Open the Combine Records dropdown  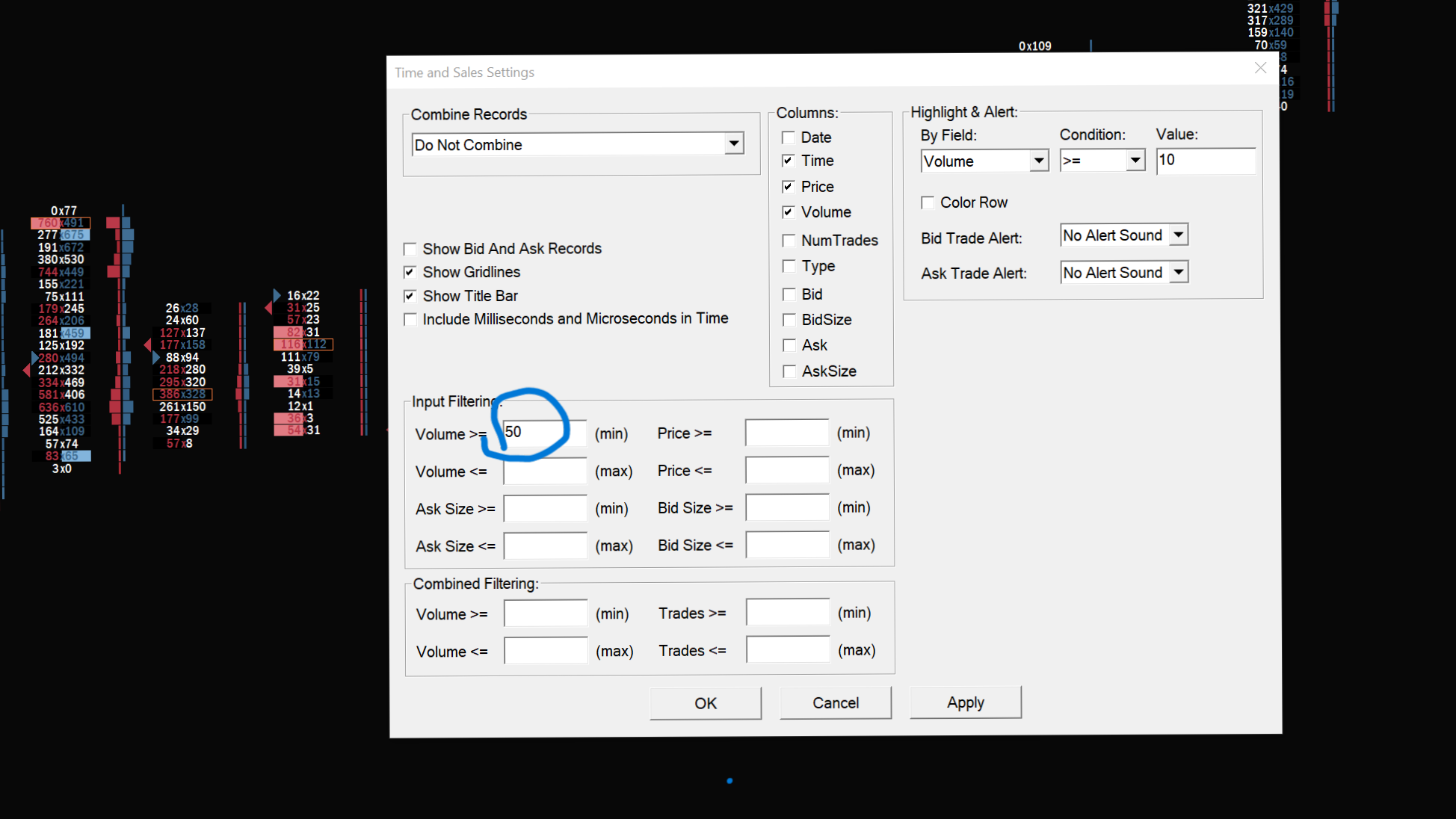tap(734, 144)
